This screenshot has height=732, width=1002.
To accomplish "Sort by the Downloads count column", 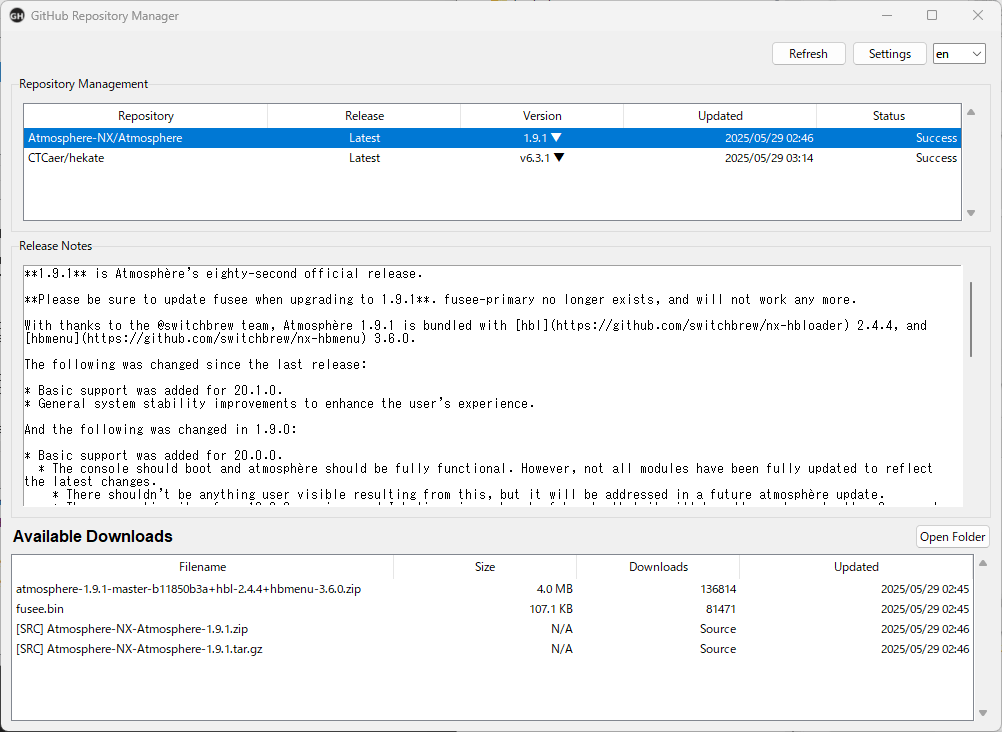I will 658,566.
